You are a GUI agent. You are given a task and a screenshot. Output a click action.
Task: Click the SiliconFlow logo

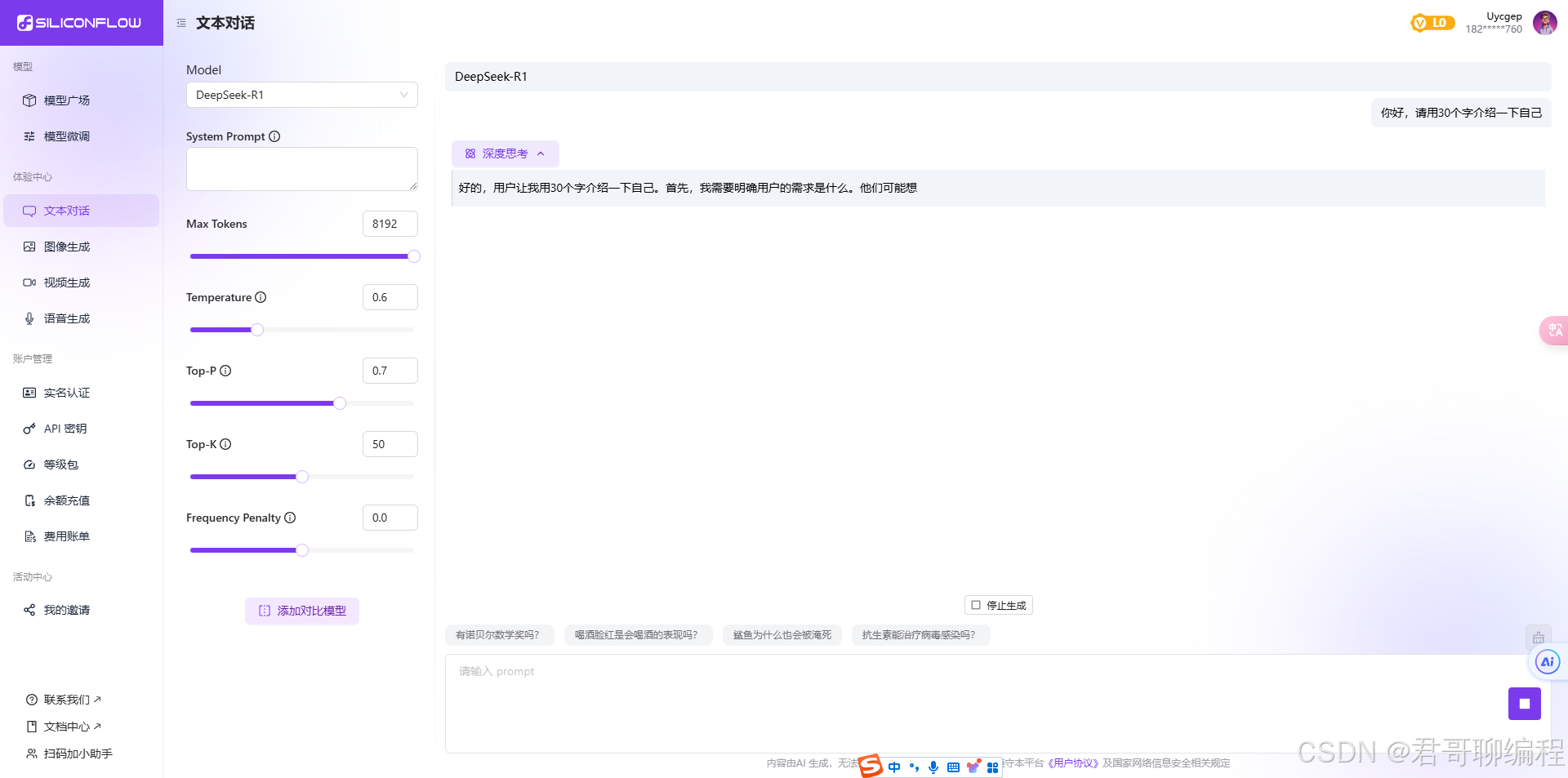[x=79, y=23]
